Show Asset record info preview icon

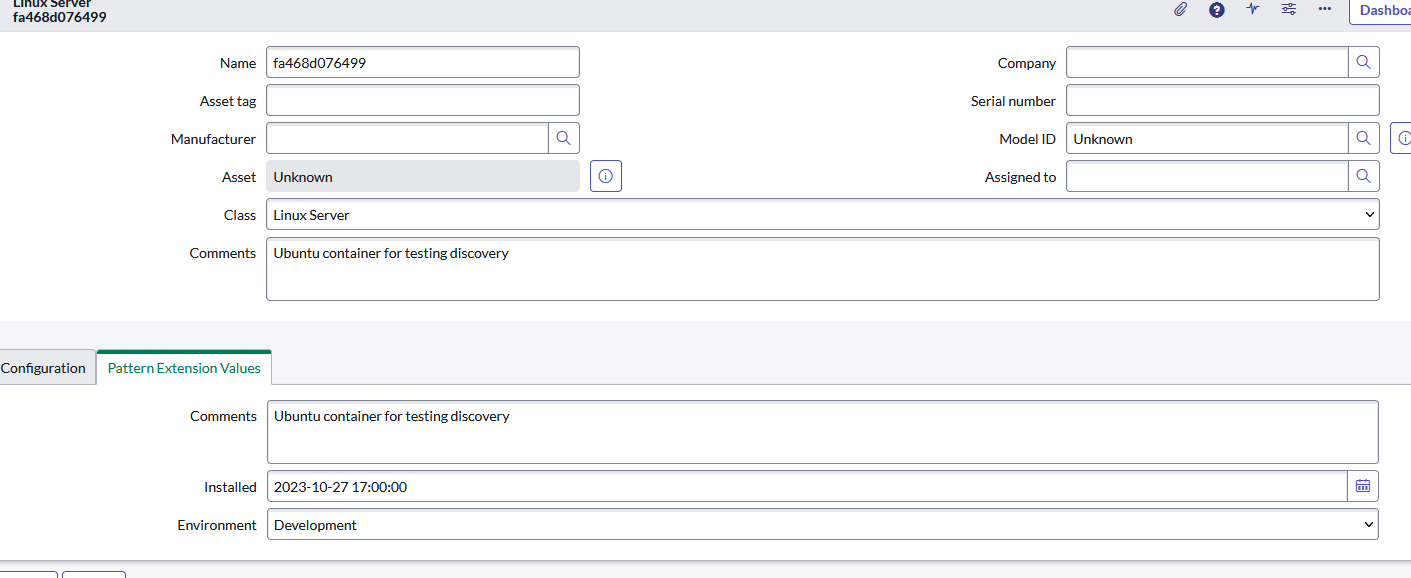click(x=605, y=176)
